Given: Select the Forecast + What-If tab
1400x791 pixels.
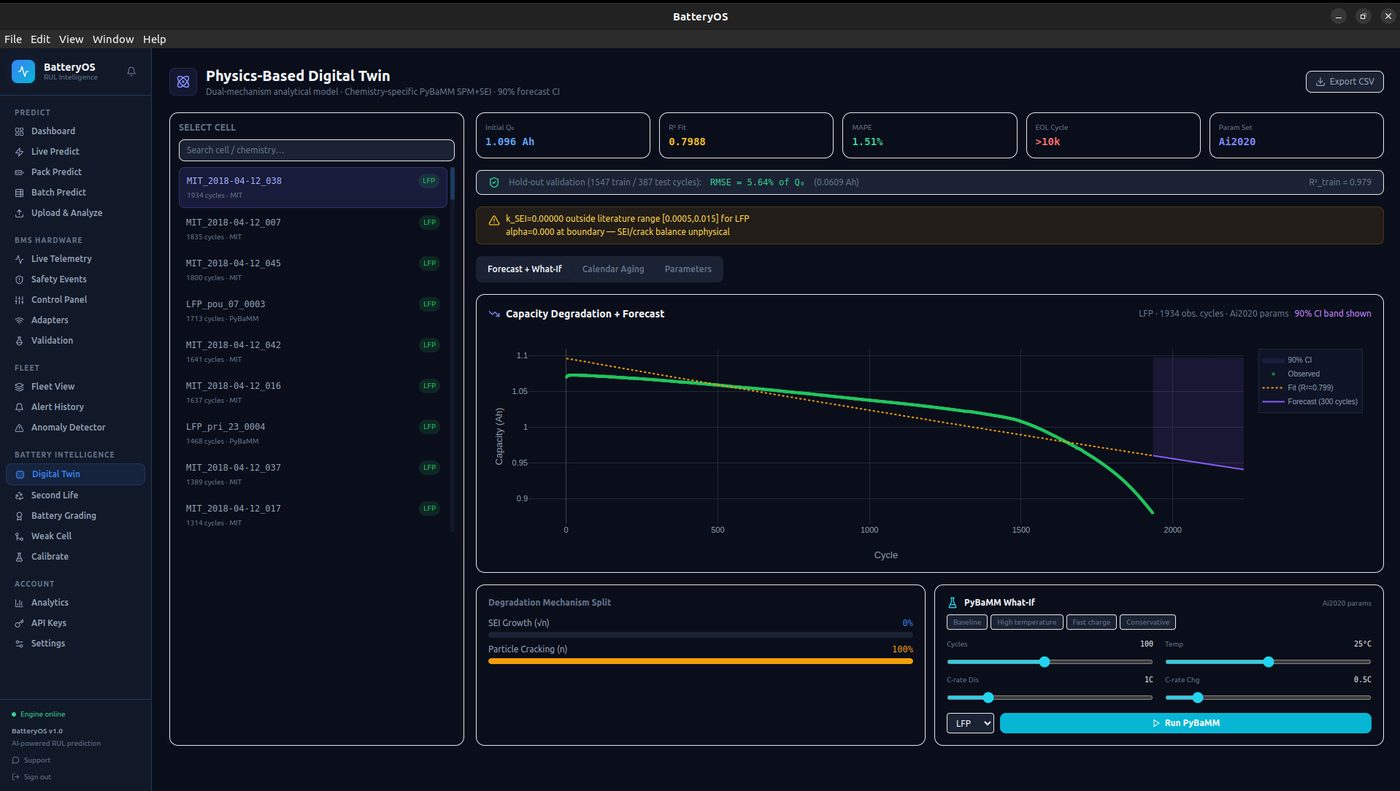Looking at the screenshot, I should (x=524, y=269).
